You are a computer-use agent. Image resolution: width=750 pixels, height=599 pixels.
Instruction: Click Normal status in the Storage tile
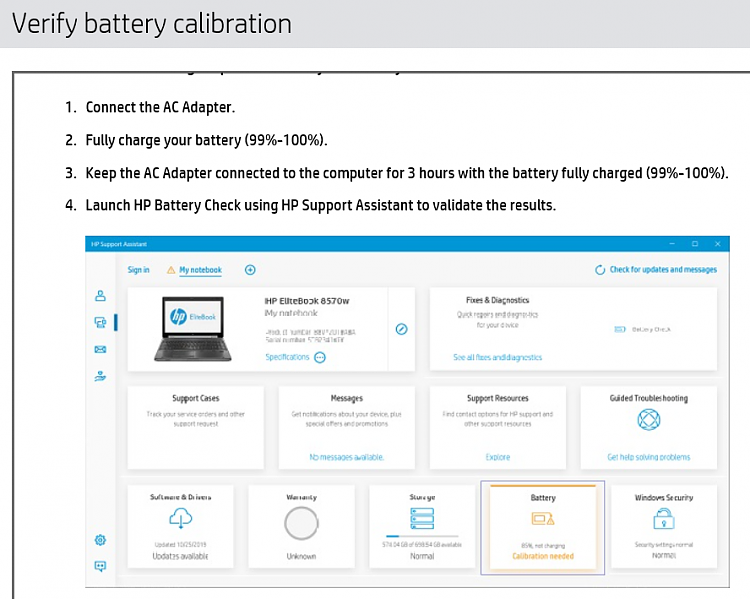pos(422,556)
